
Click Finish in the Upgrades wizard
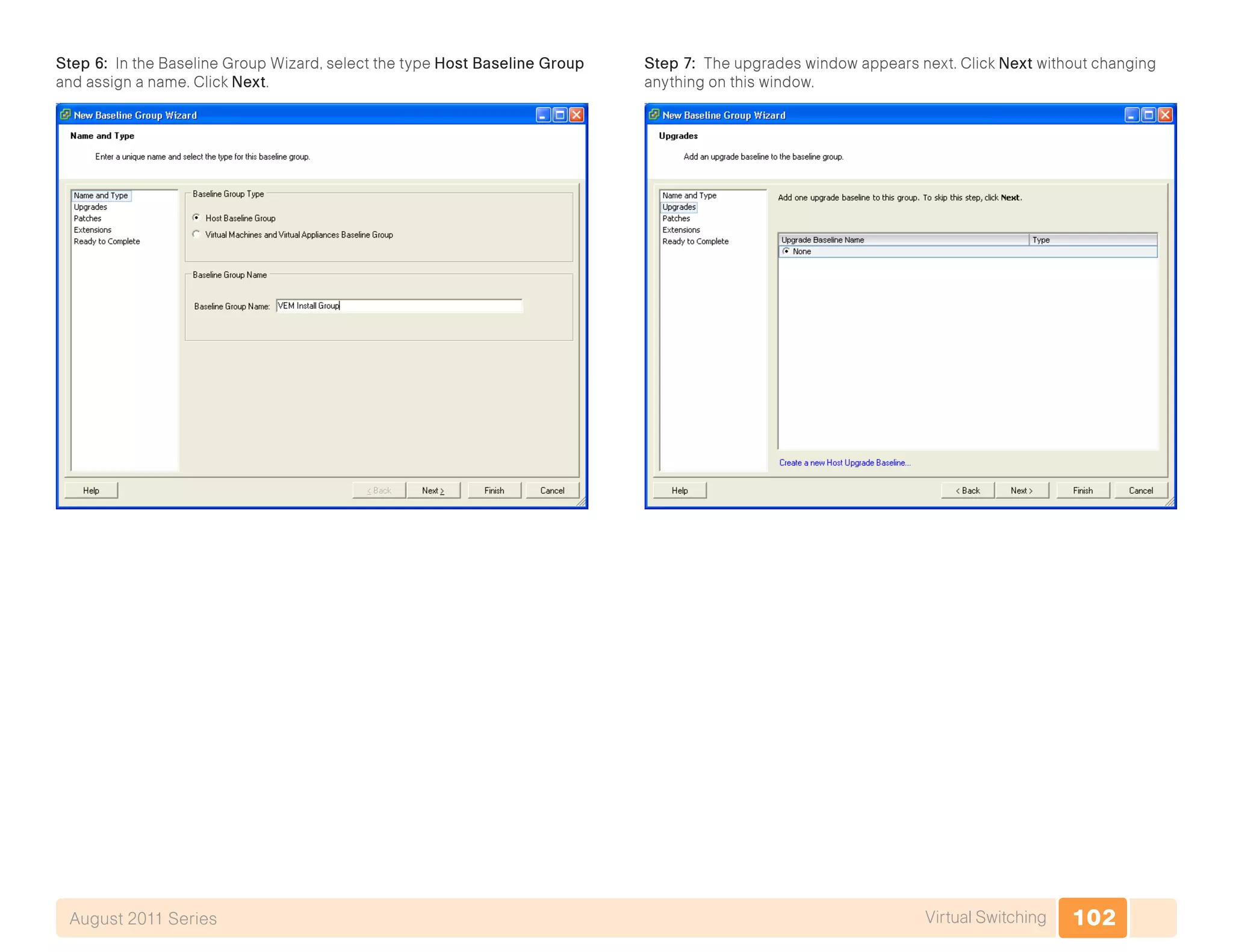coord(1082,490)
